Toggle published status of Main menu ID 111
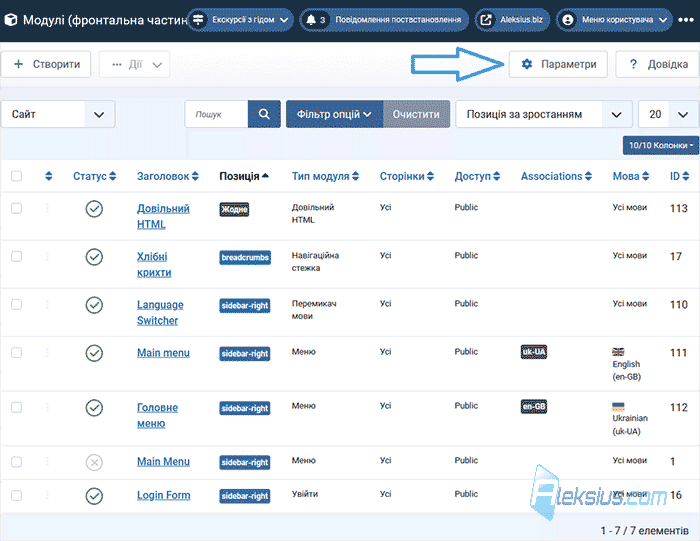 point(94,354)
